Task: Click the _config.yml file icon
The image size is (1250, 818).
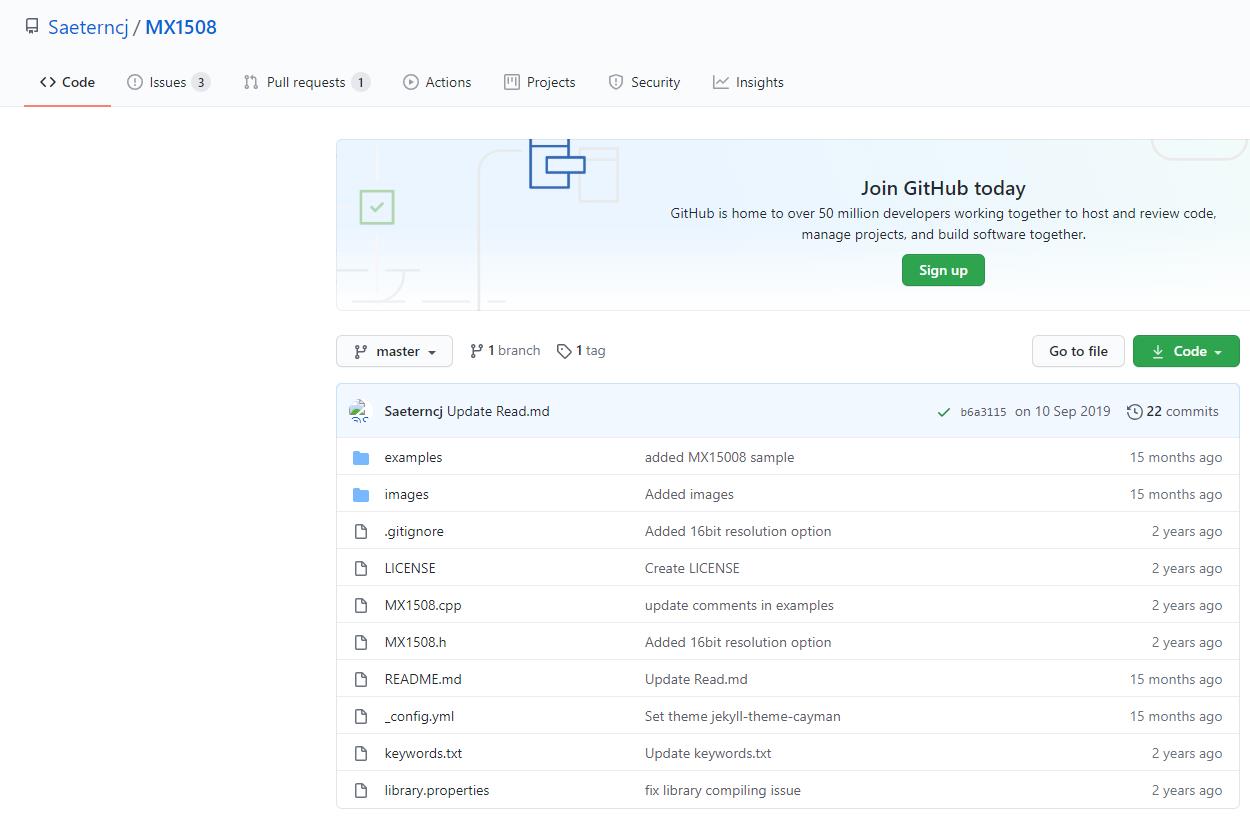Action: click(361, 716)
